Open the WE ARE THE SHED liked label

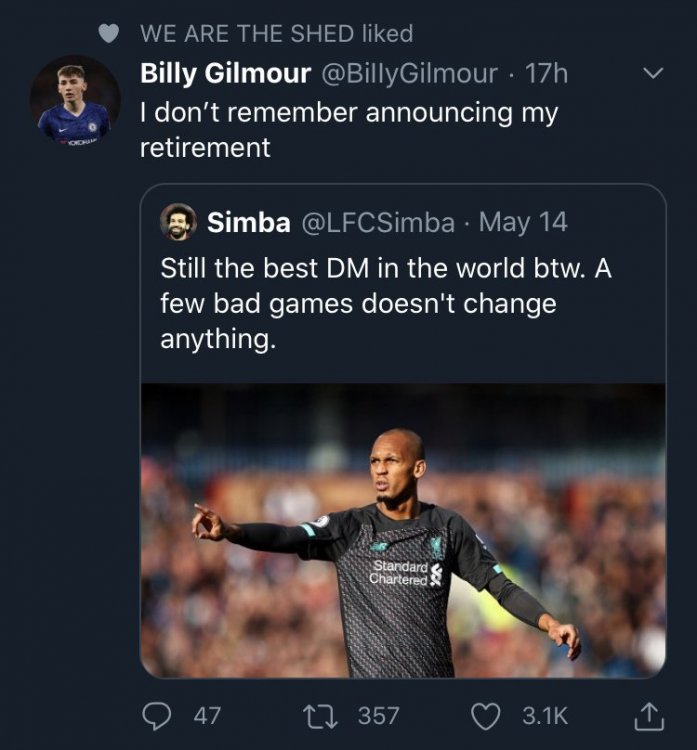point(277,33)
